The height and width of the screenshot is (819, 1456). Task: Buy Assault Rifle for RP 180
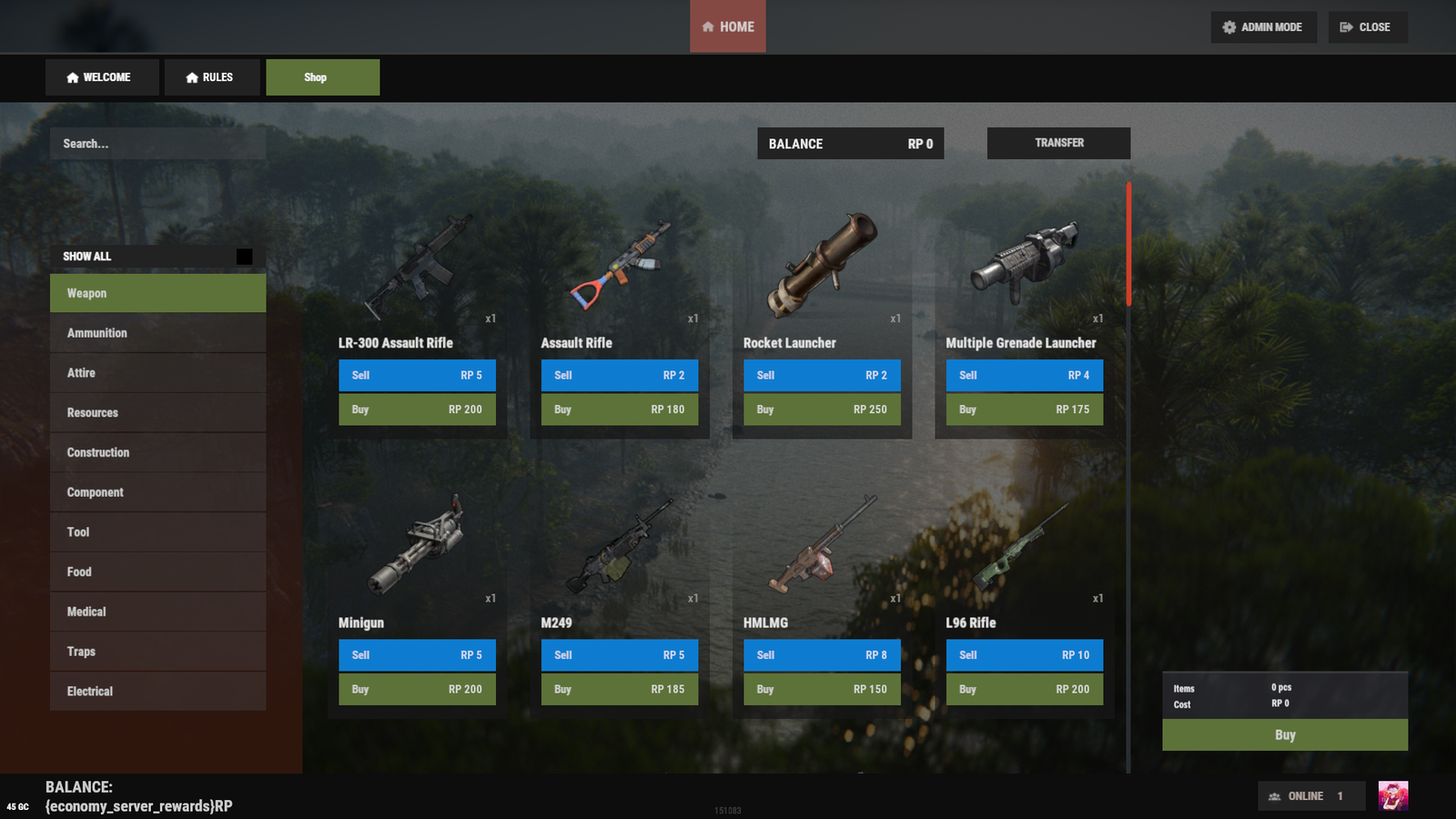[620, 409]
